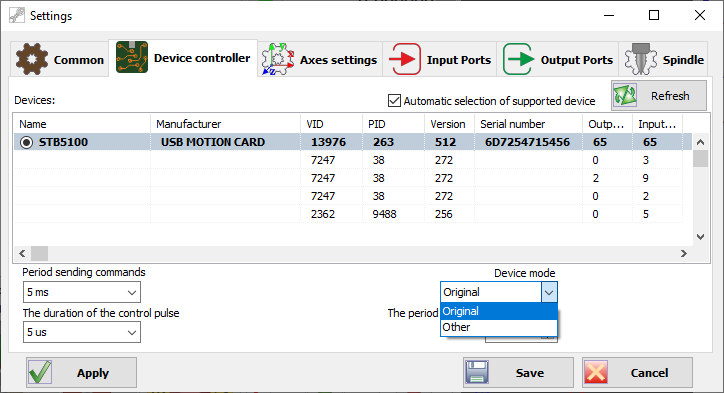Viewport: 724px width, 393px height.
Task: Click the Apply button label
Action: coord(93,373)
